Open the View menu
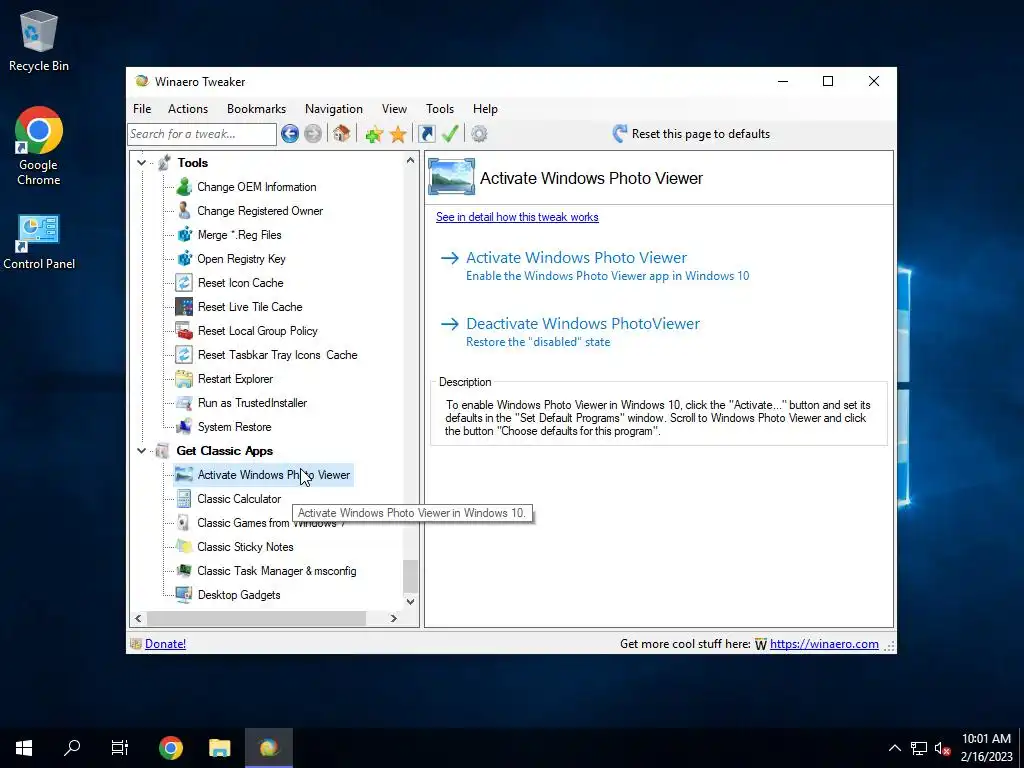 click(x=394, y=109)
